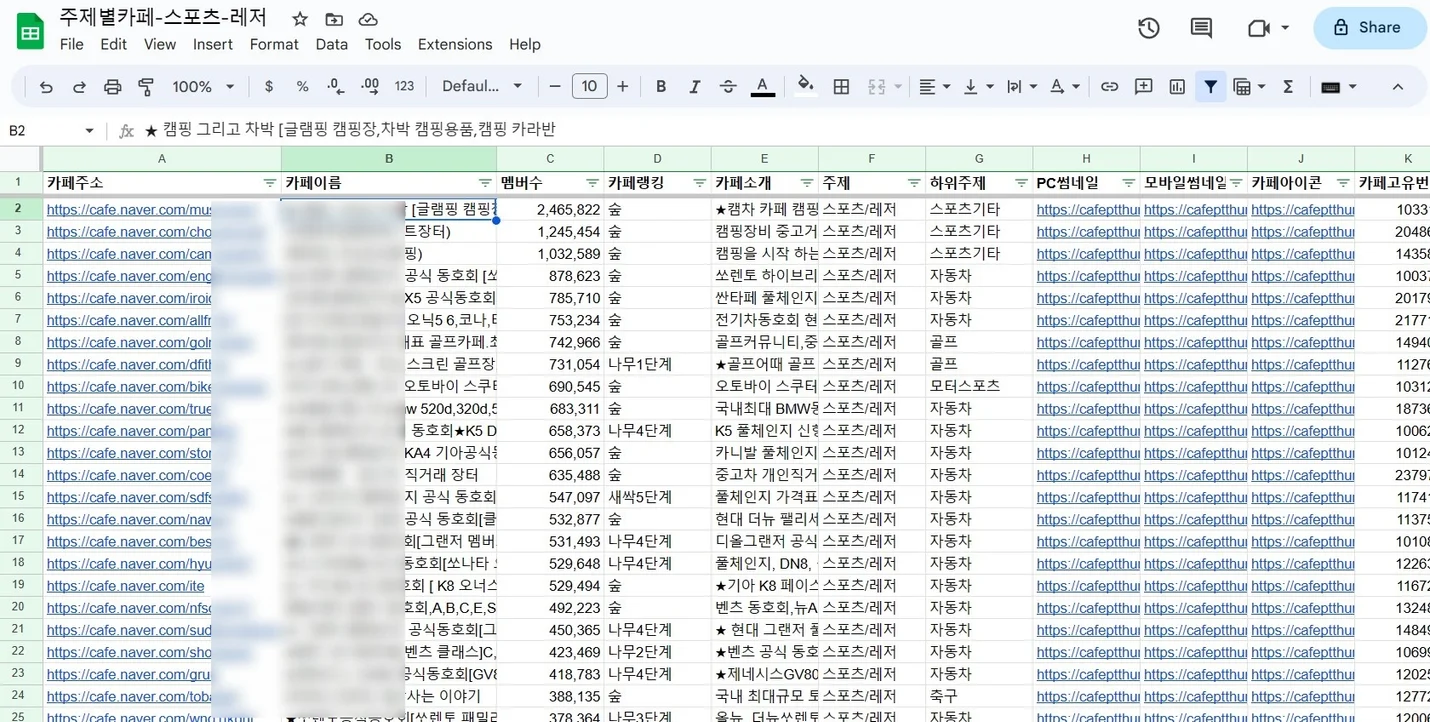Open filter on 주제 column
Viewport: 1430px width, 722px height.
(913, 183)
